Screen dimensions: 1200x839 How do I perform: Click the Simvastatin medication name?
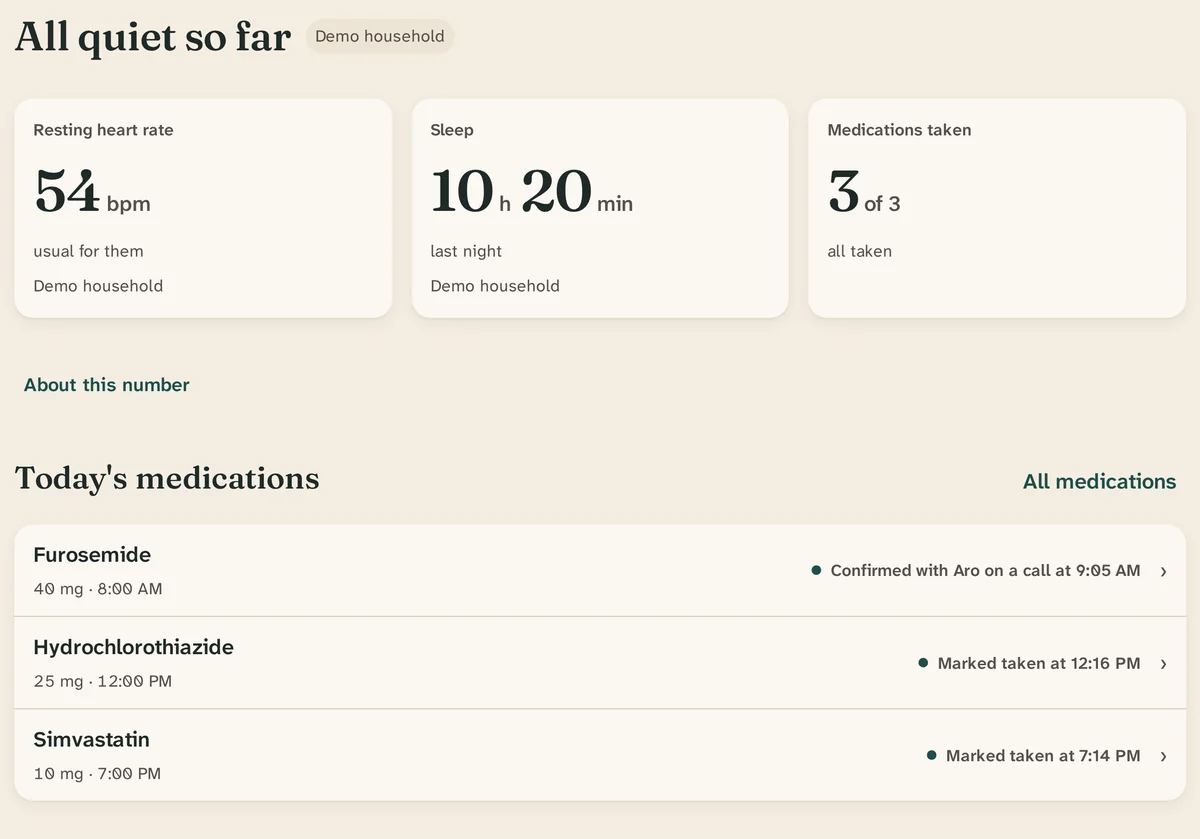tap(91, 740)
